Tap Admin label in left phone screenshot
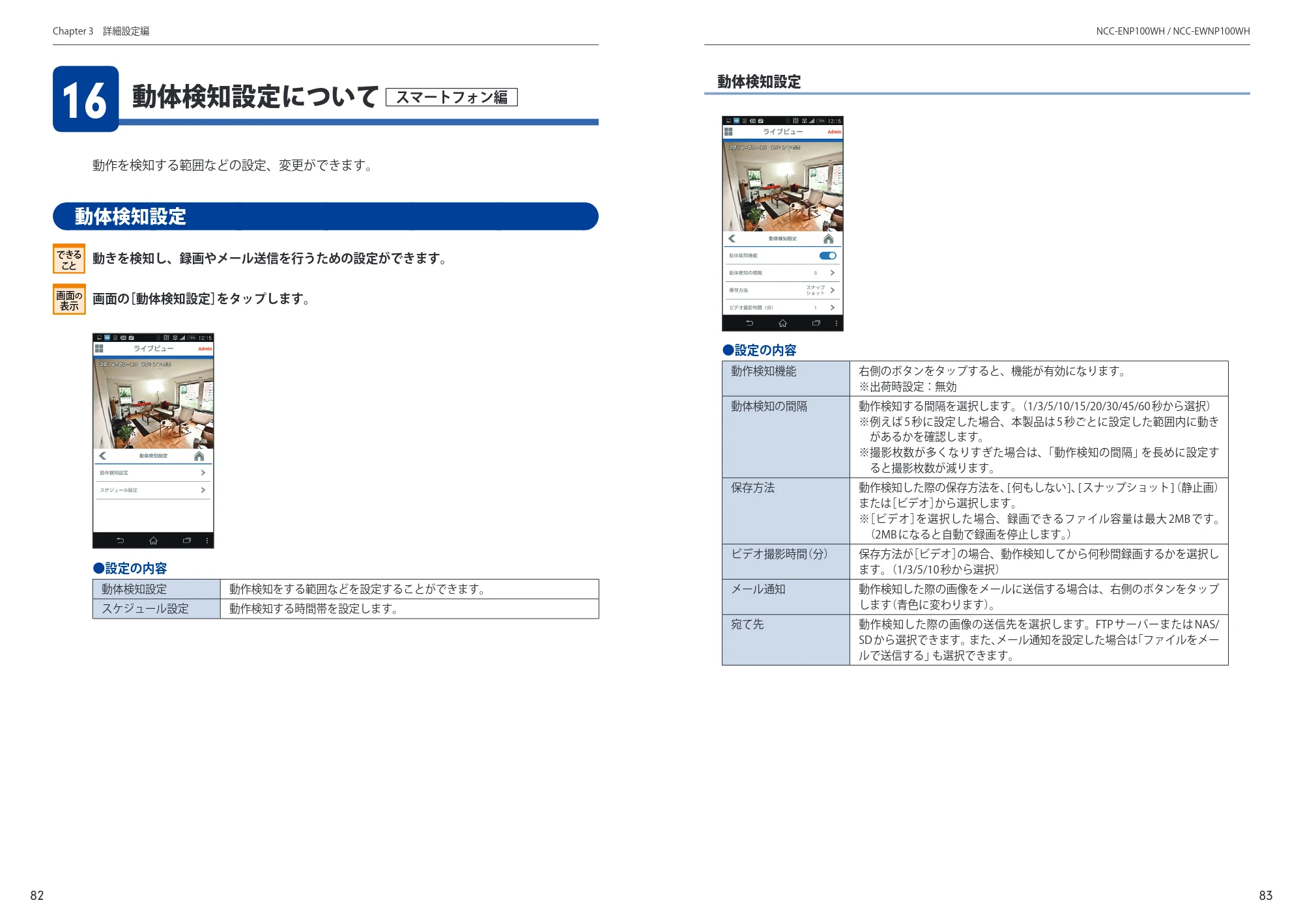Screen dimensions: 1303x924 205,349
